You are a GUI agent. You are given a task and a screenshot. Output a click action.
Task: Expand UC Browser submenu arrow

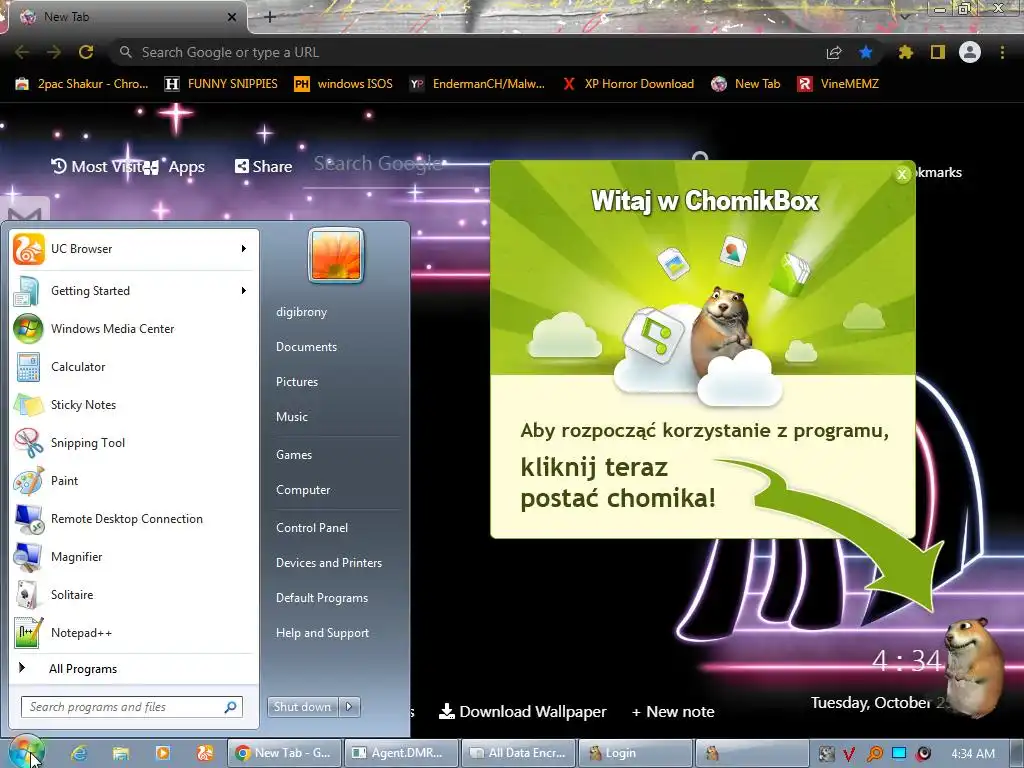244,249
